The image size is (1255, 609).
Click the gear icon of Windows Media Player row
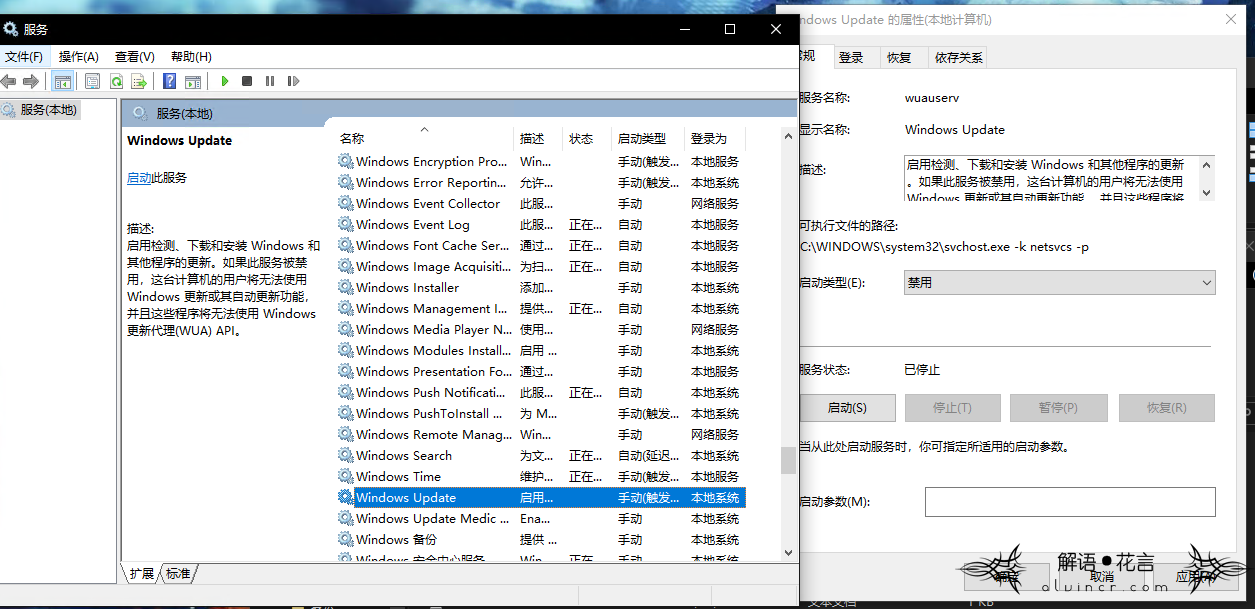point(346,329)
